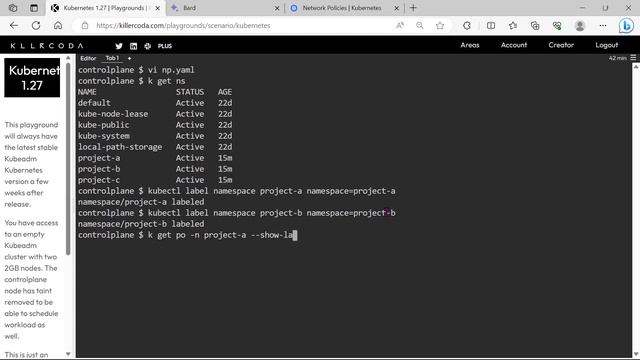Reload the page with refresh icon
This screenshot has width=640, height=360.
tap(36, 25)
